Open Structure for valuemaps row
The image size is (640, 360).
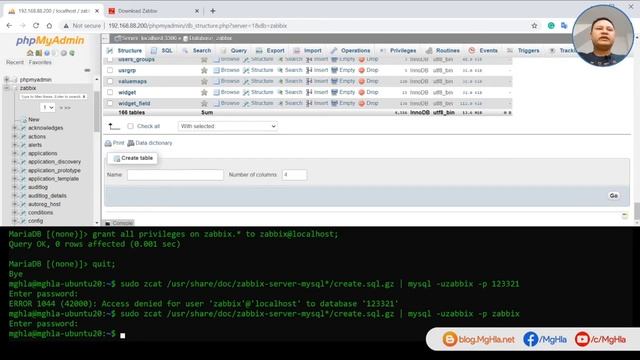coord(258,81)
